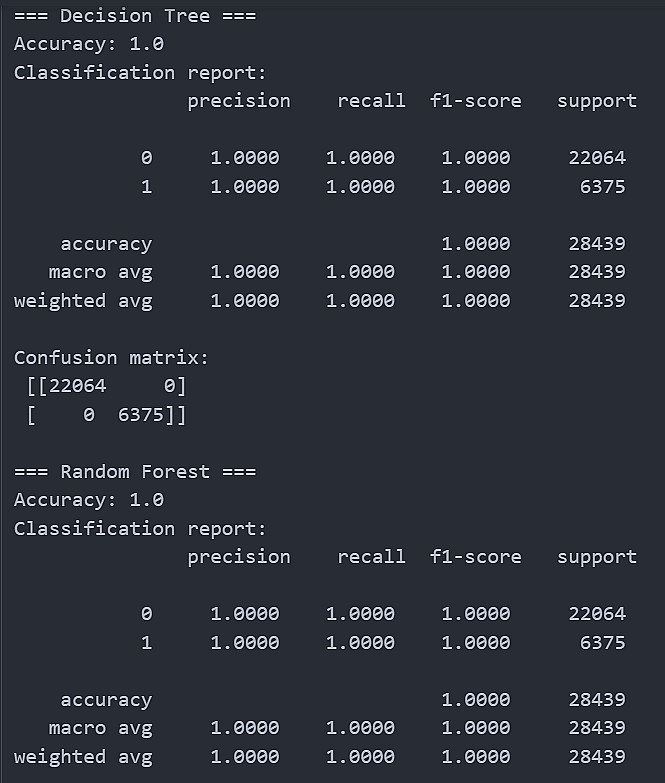The height and width of the screenshot is (783, 665).
Task: Click the "weighted avg" label in Random Forest report
Action: point(83,756)
